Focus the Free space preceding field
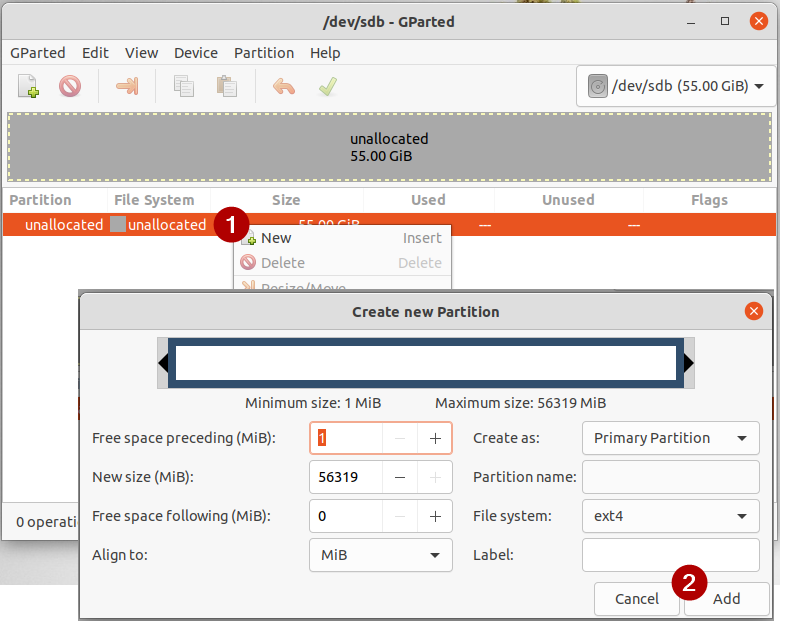 coord(346,438)
